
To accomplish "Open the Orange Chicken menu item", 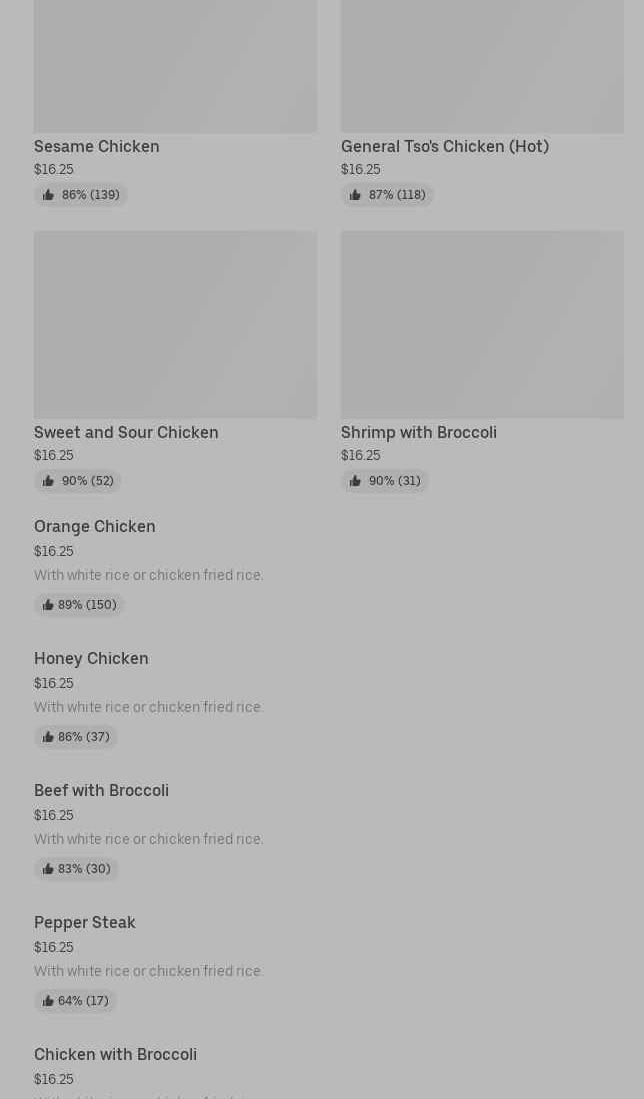I will click(x=95, y=526).
